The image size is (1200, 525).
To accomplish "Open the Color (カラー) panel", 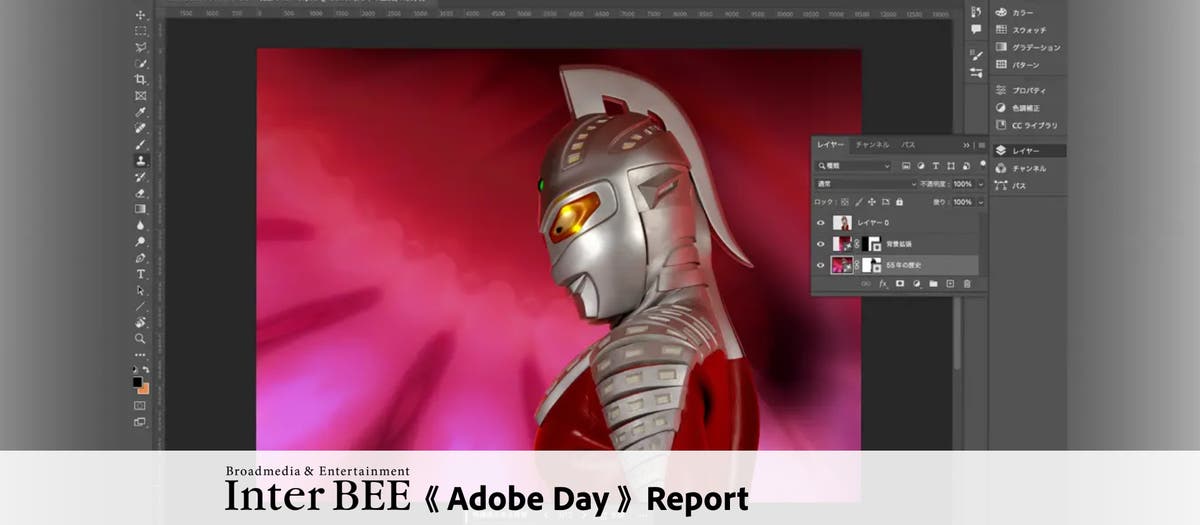I will (1014, 12).
